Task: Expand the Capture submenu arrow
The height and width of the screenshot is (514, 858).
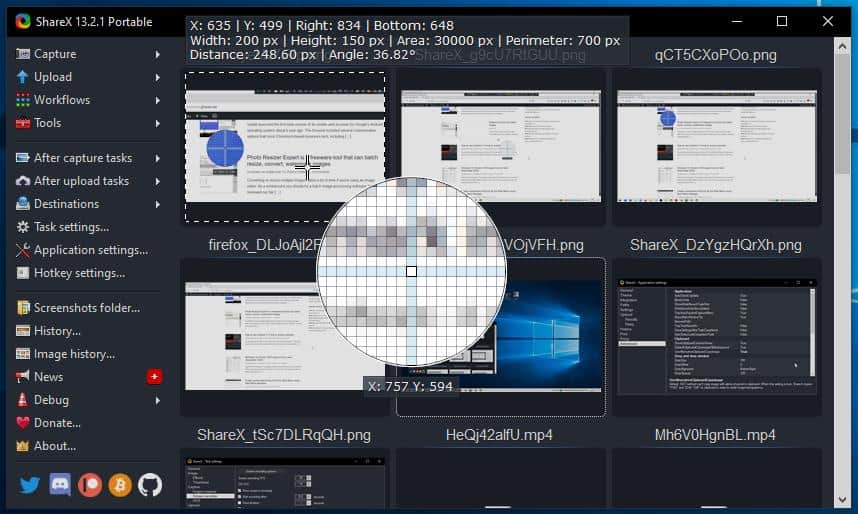Action: [x=158, y=54]
